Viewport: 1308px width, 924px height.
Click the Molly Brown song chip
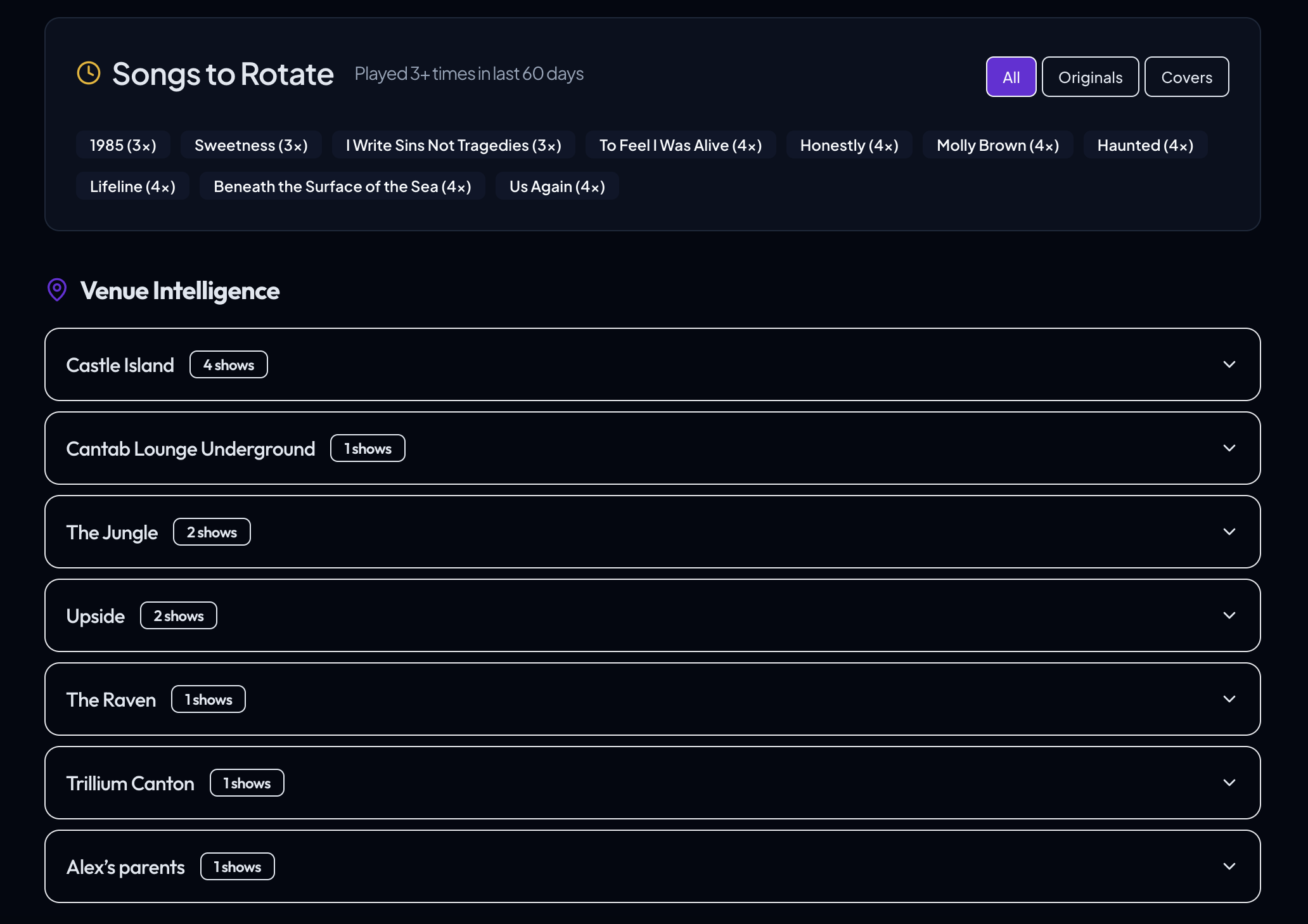pyautogui.click(x=997, y=145)
